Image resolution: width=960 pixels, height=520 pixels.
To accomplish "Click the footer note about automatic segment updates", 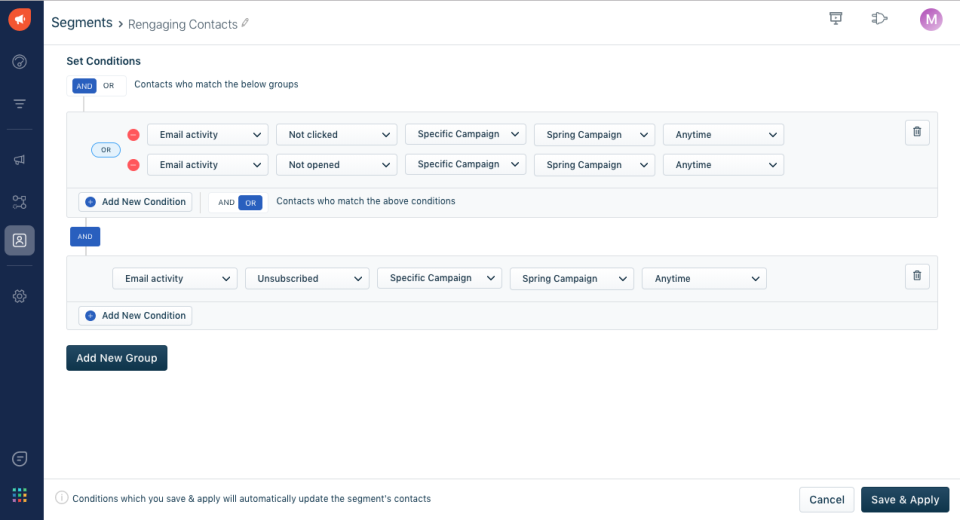I will pyautogui.click(x=252, y=499).
